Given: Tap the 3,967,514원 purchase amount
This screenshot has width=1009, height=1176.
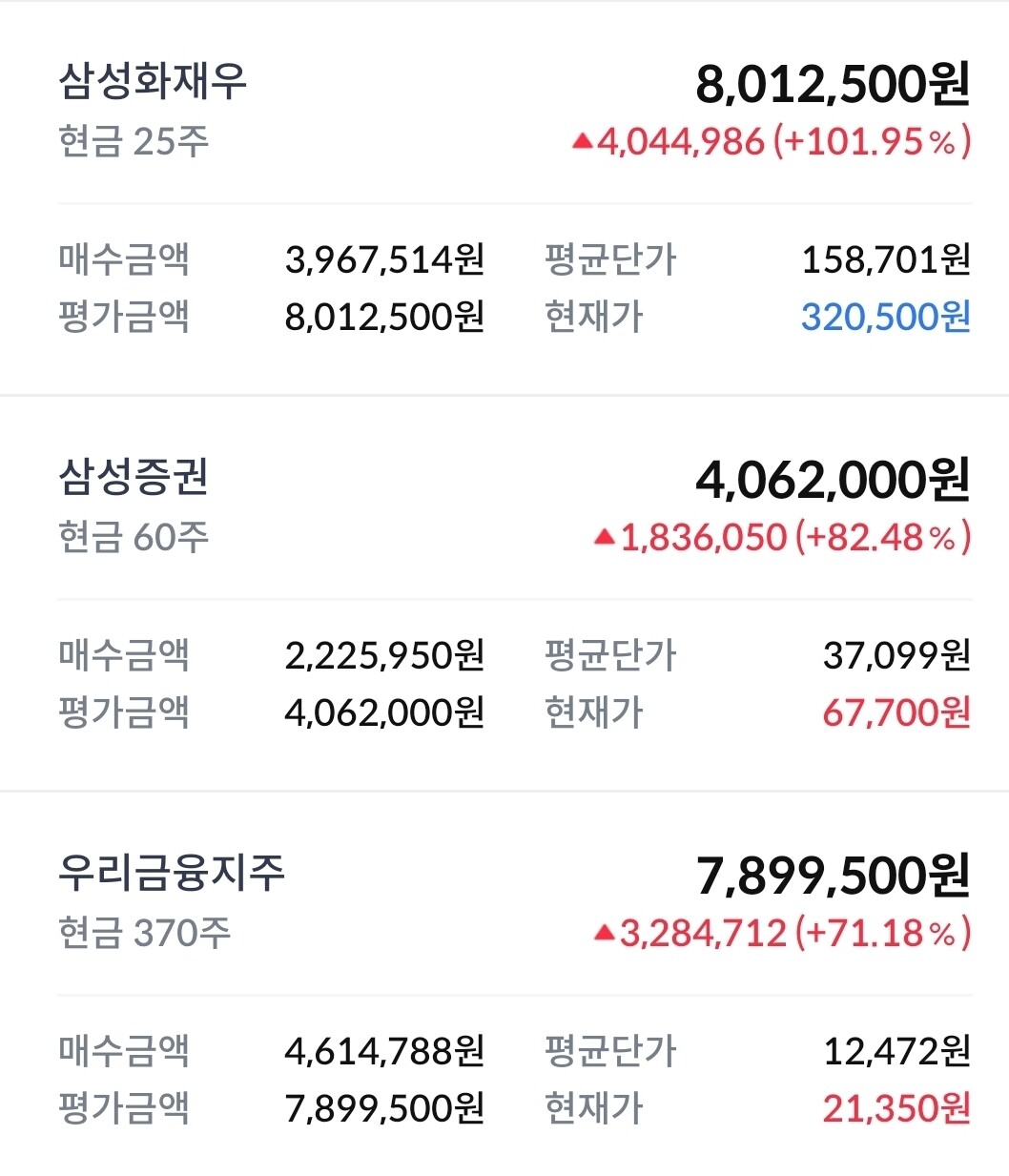Looking at the screenshot, I should (384, 259).
